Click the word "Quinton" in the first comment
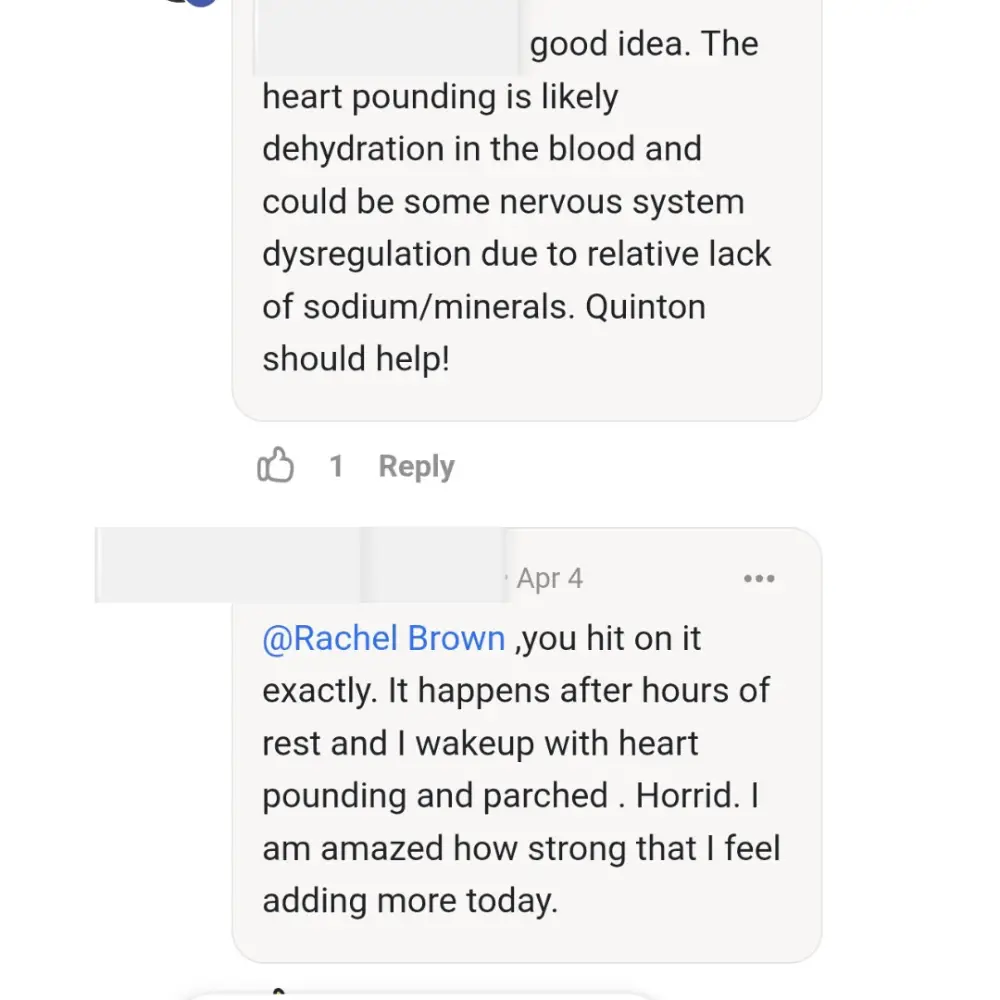 pos(645,306)
